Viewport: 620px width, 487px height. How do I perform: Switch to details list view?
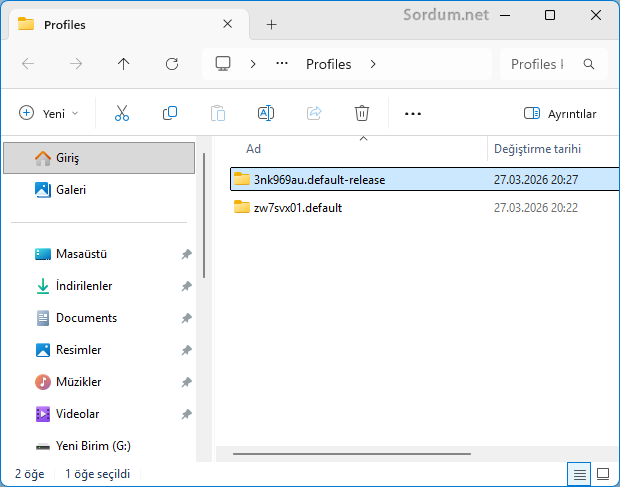pyautogui.click(x=580, y=474)
